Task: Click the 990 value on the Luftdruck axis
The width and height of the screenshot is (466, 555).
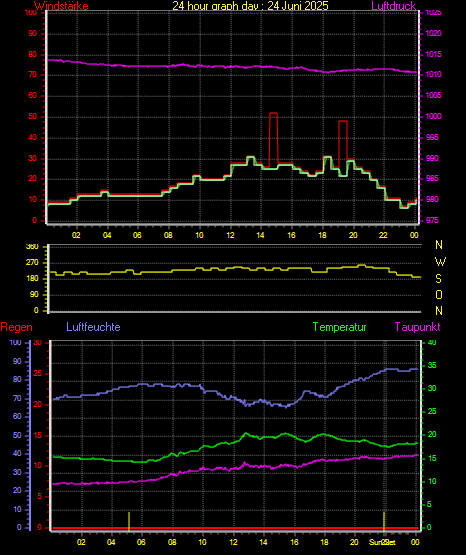Action: tap(432, 158)
